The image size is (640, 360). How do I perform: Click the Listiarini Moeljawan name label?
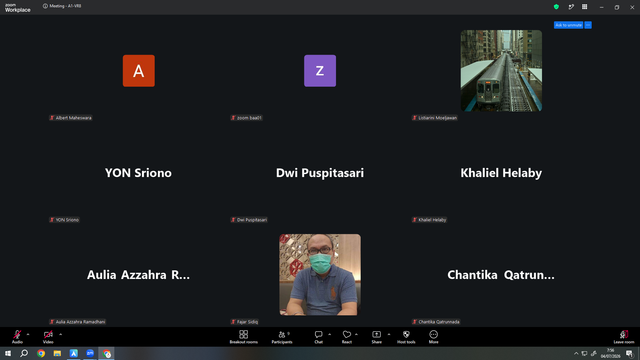pyautogui.click(x=434, y=118)
